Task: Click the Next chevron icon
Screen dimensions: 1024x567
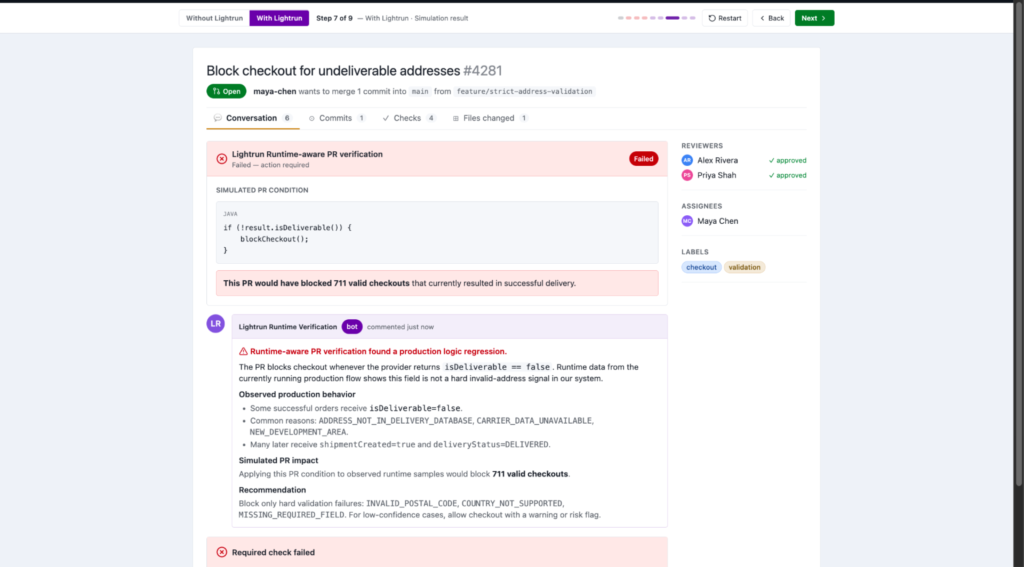Action: point(824,18)
